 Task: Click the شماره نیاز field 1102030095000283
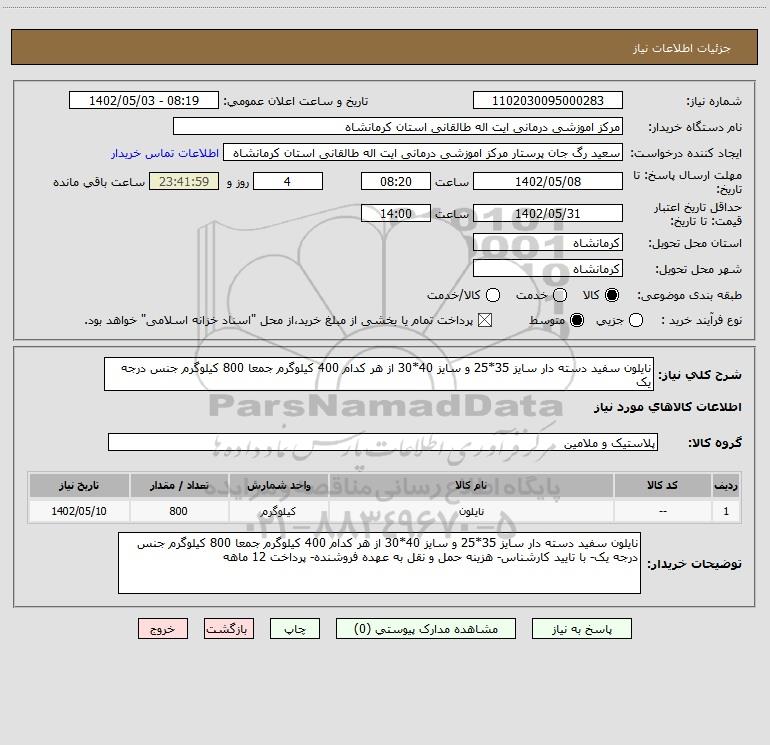[548, 100]
